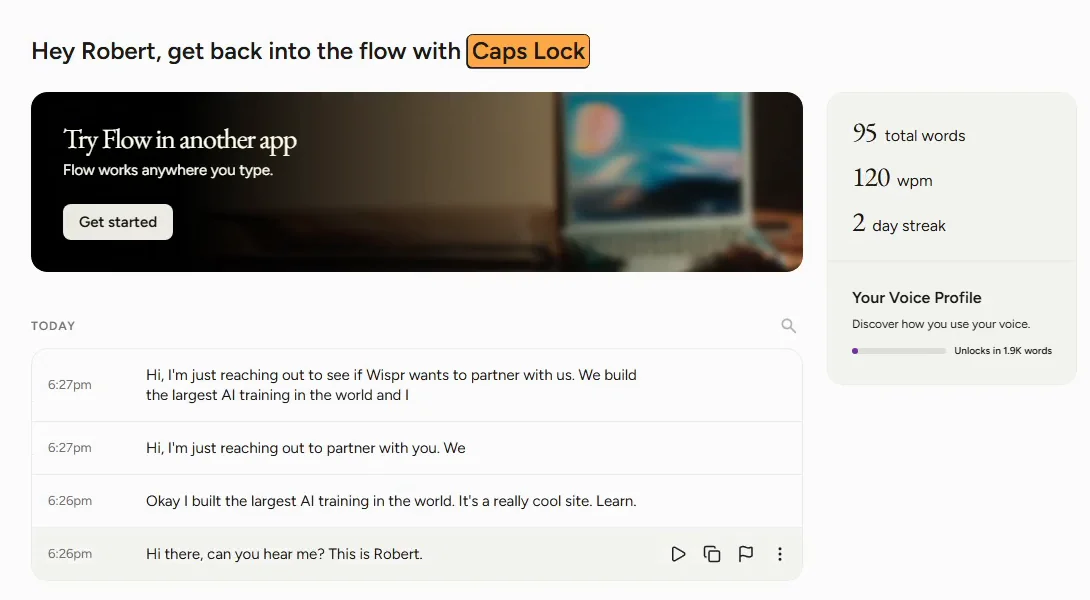1090x600 pixels.
Task: Click the 'Unlocks in 1.9K words' label
Action: [1003, 351]
